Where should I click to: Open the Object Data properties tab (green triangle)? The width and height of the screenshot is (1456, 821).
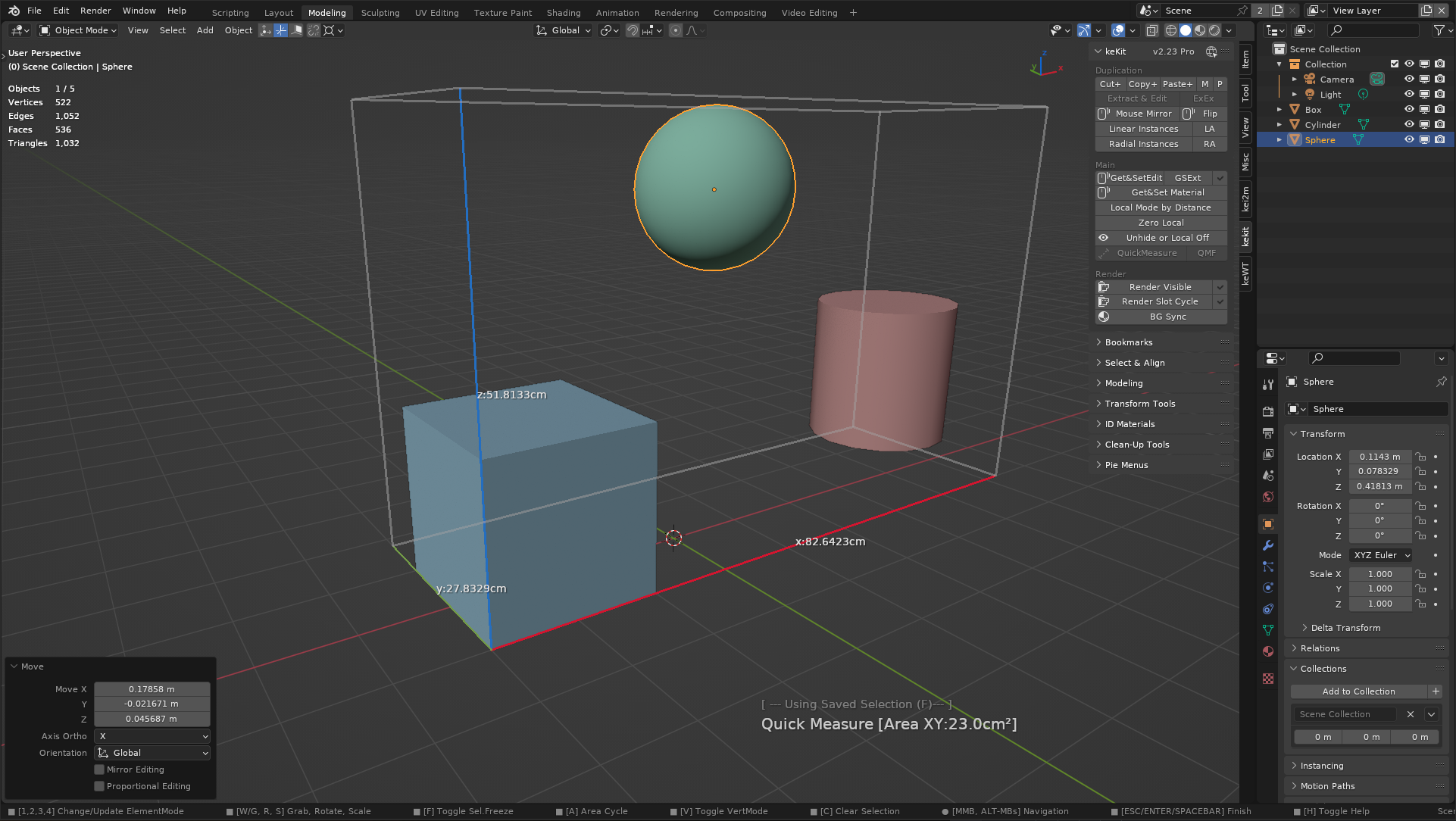point(1268,630)
